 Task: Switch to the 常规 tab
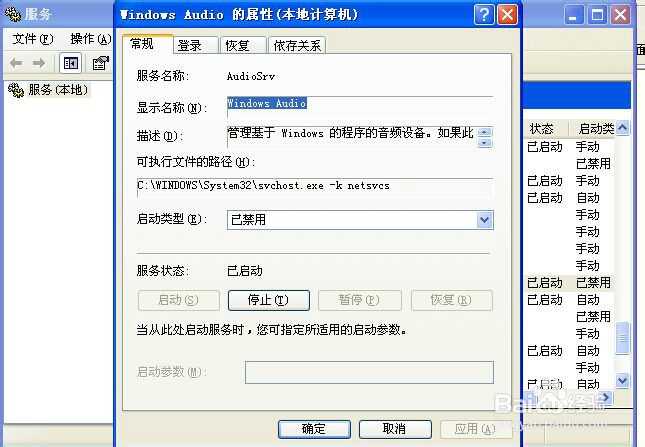[x=147, y=44]
